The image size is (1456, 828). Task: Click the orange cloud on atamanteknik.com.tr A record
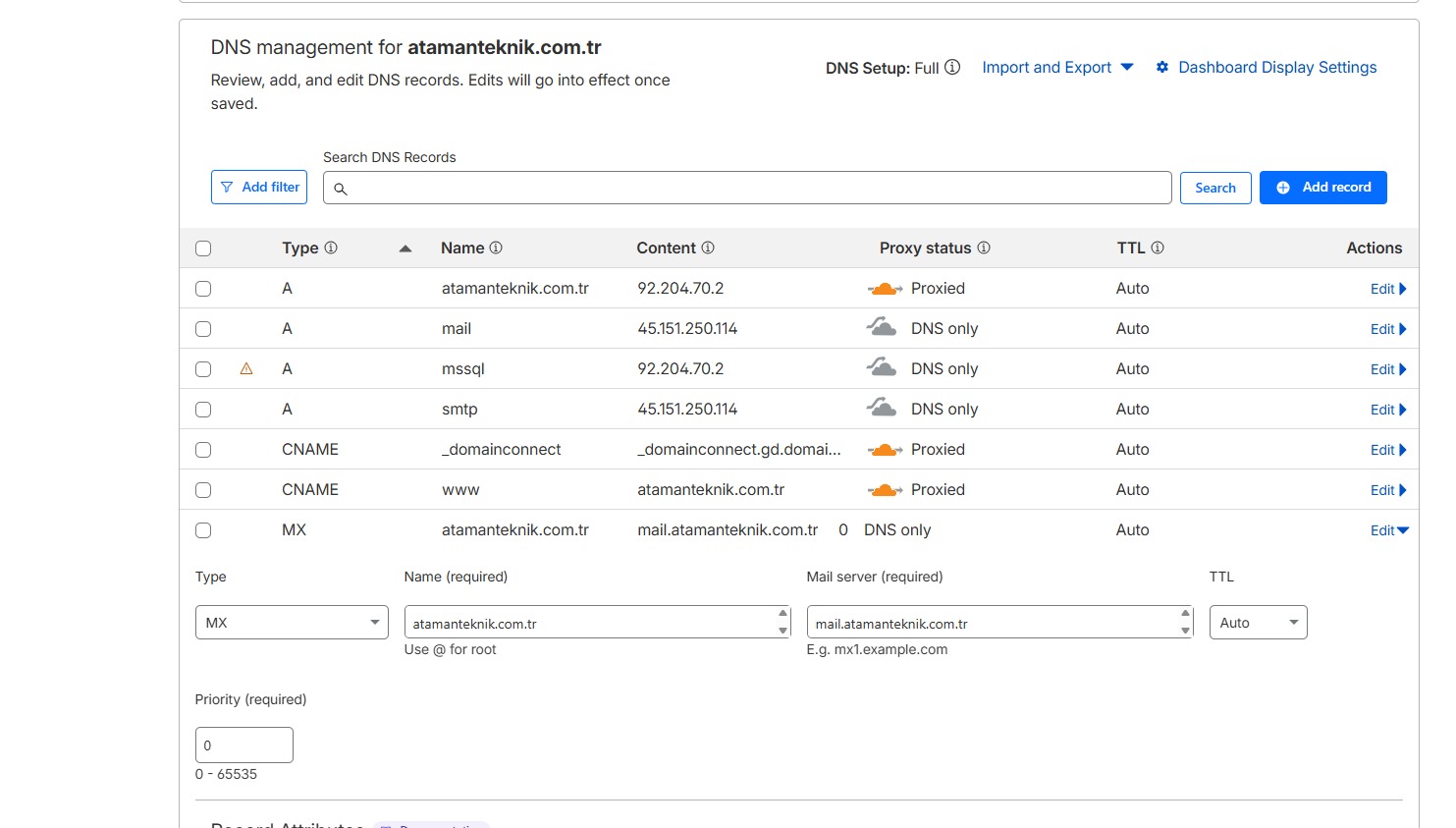885,289
